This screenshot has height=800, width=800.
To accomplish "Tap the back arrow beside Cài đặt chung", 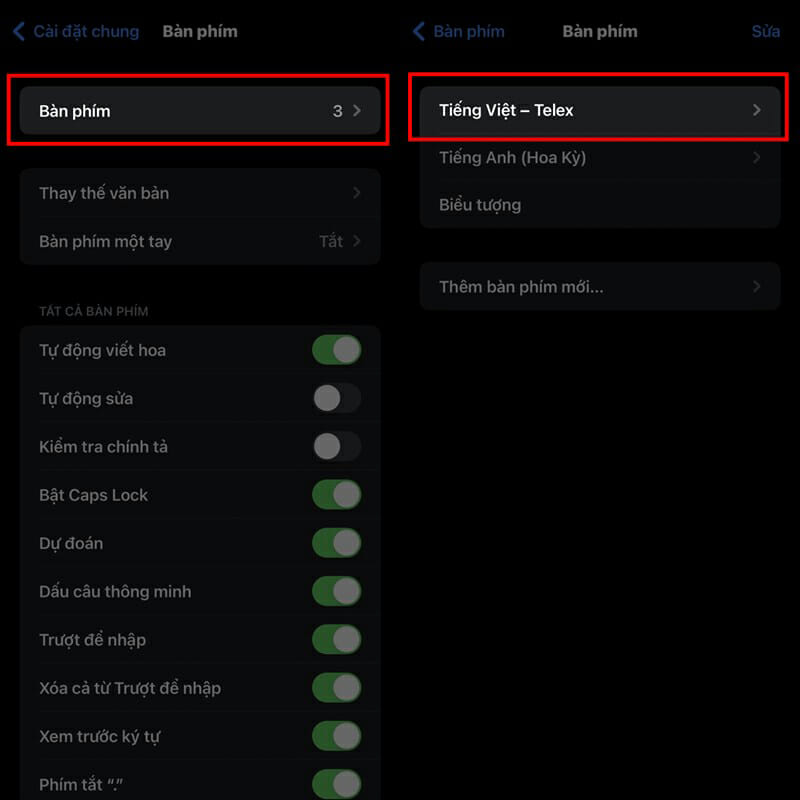I will [19, 32].
